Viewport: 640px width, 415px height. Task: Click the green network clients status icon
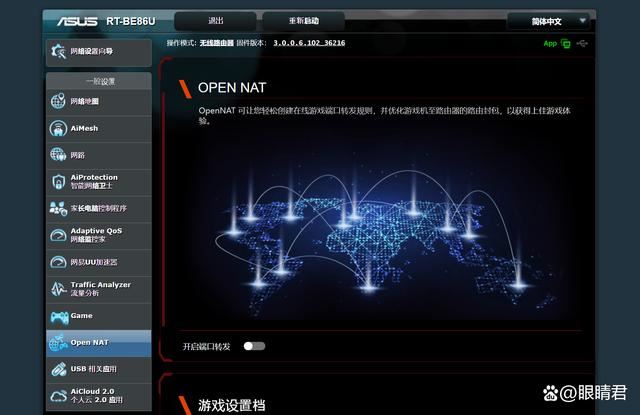coord(565,44)
